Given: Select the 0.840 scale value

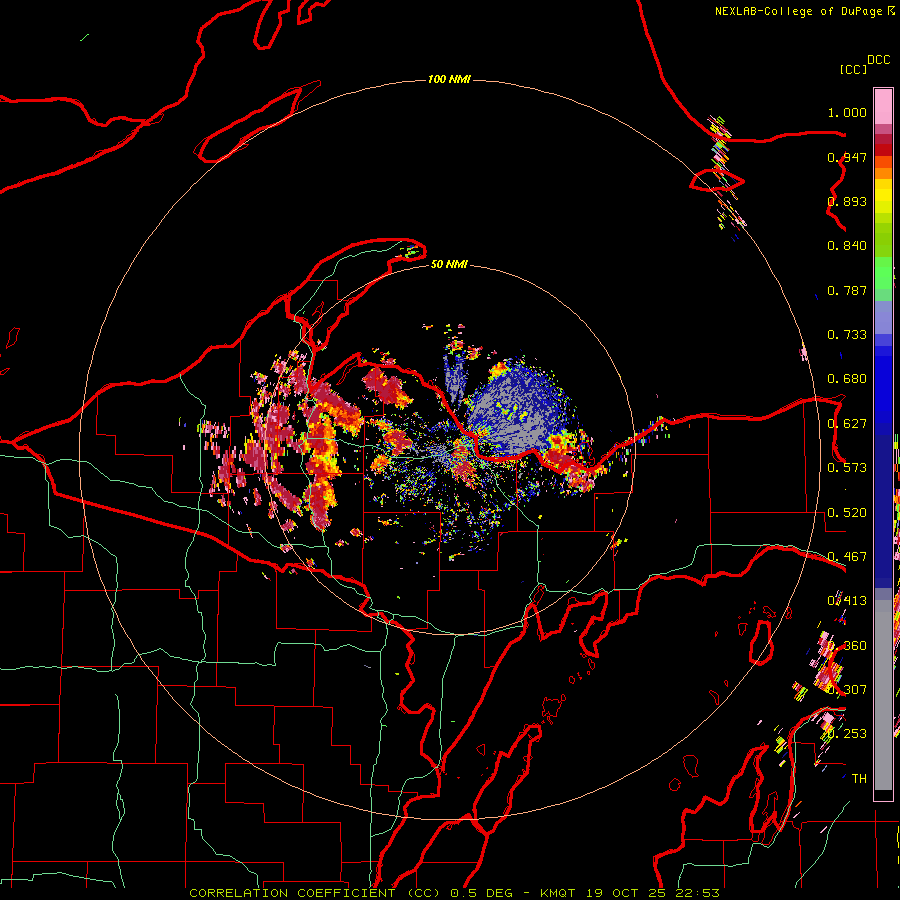Looking at the screenshot, I should [x=847, y=246].
